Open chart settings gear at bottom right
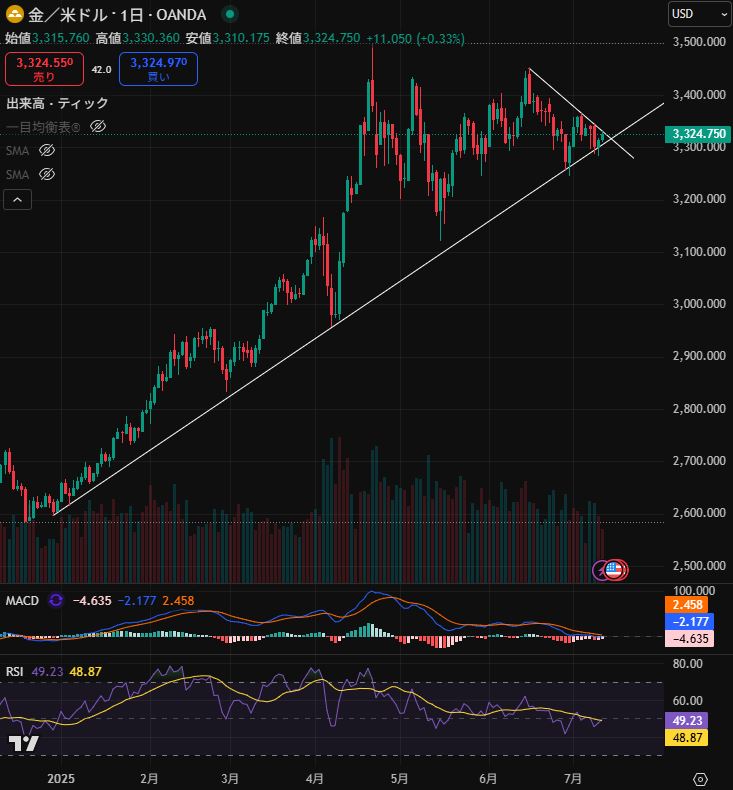Image resolution: width=733 pixels, height=790 pixels. coord(700,779)
